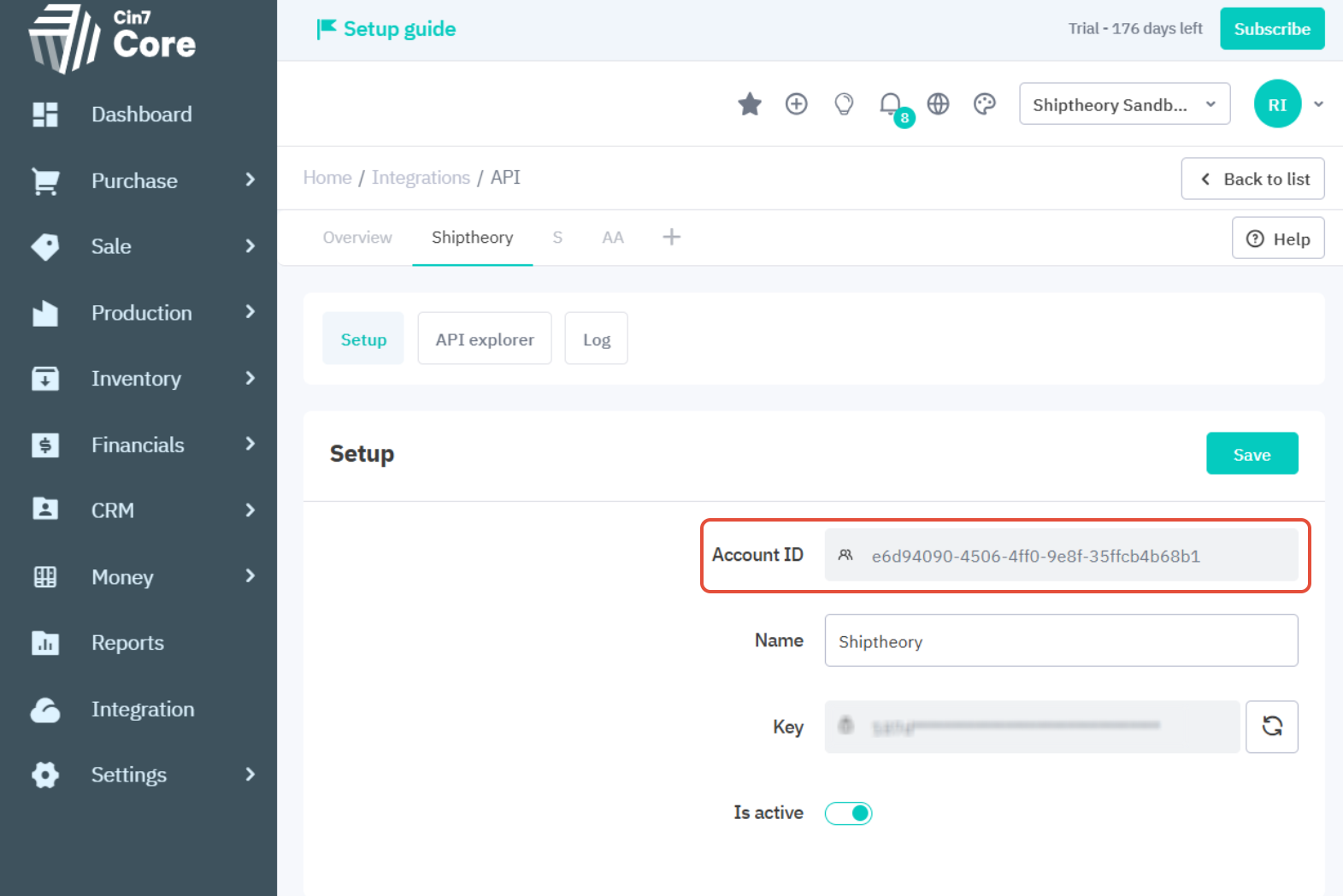The width and height of the screenshot is (1343, 896).
Task: Open the color palette theme icon
Action: [985, 104]
